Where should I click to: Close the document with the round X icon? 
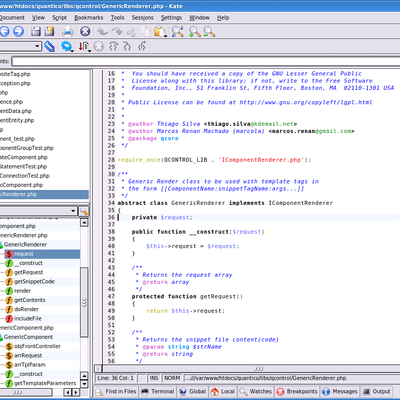coord(85,32)
